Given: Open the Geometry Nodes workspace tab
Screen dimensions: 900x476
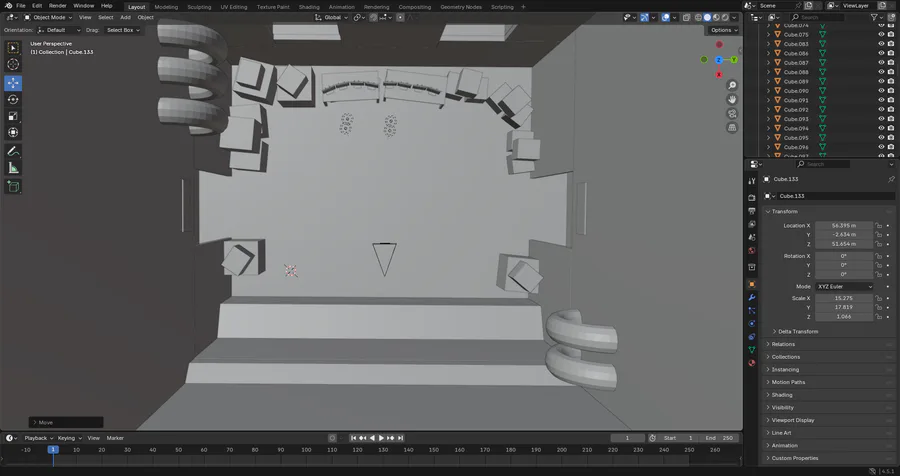Looking at the screenshot, I should [461, 7].
